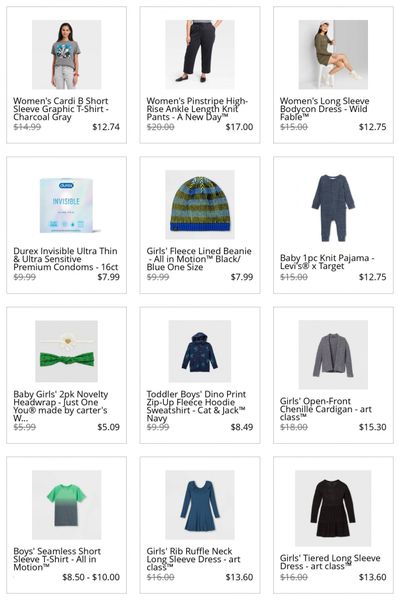Click the Women's Pinstripe High-Rise pants photo
The width and height of the screenshot is (400, 600).
tap(200, 55)
